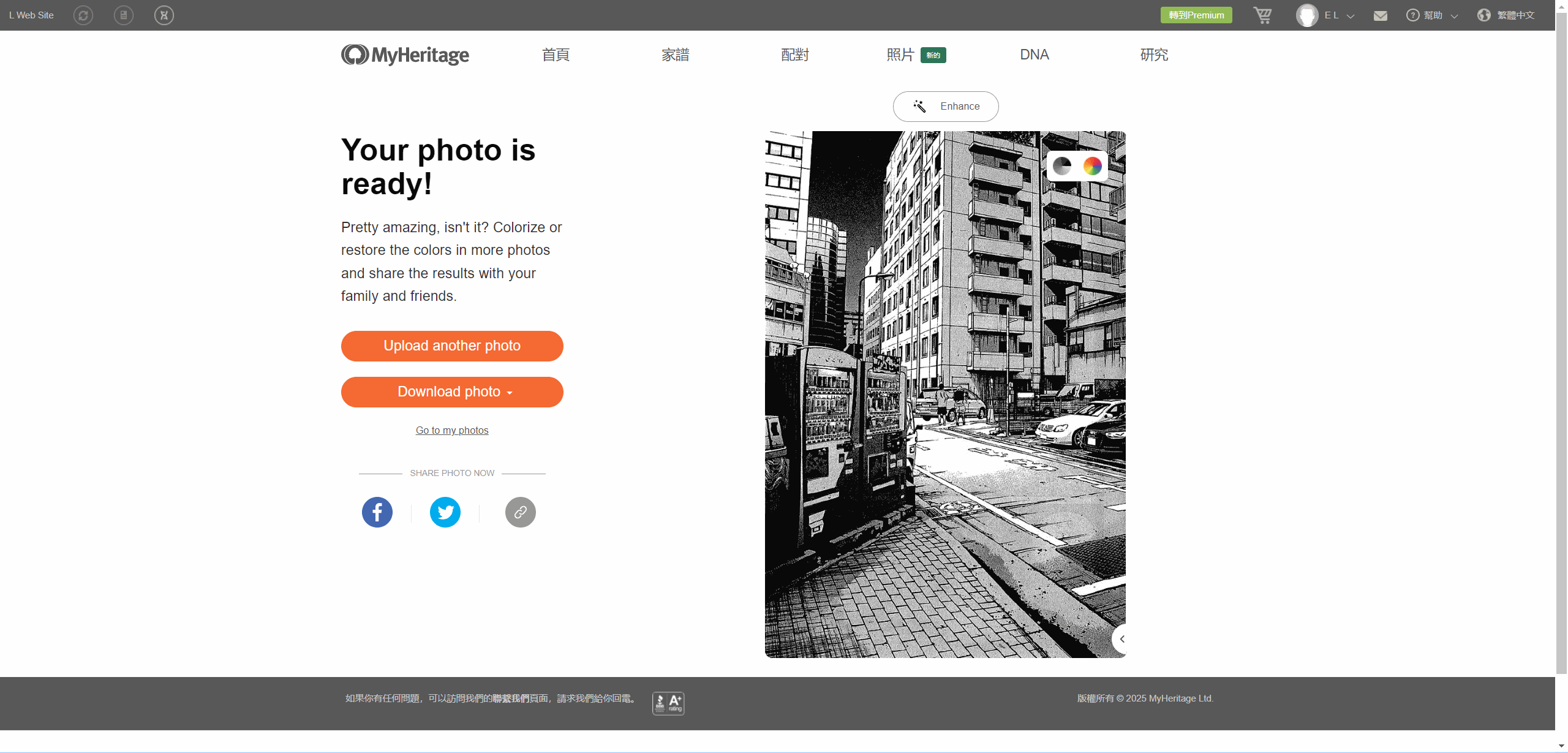Click the DNA helix icon in top bar
Screen dimensions: 1568x753
[164, 15]
